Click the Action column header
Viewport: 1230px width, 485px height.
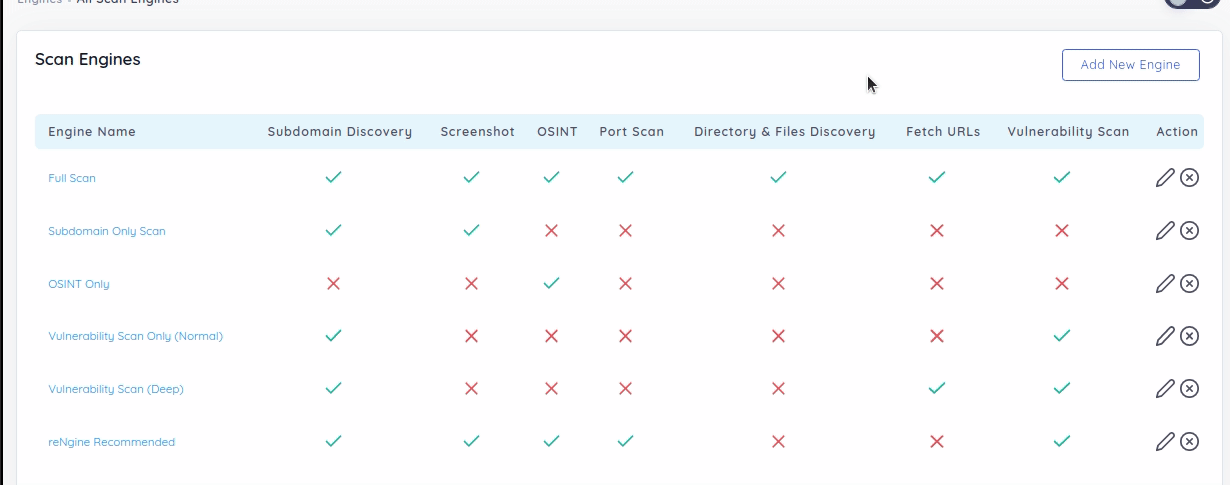[1177, 132]
